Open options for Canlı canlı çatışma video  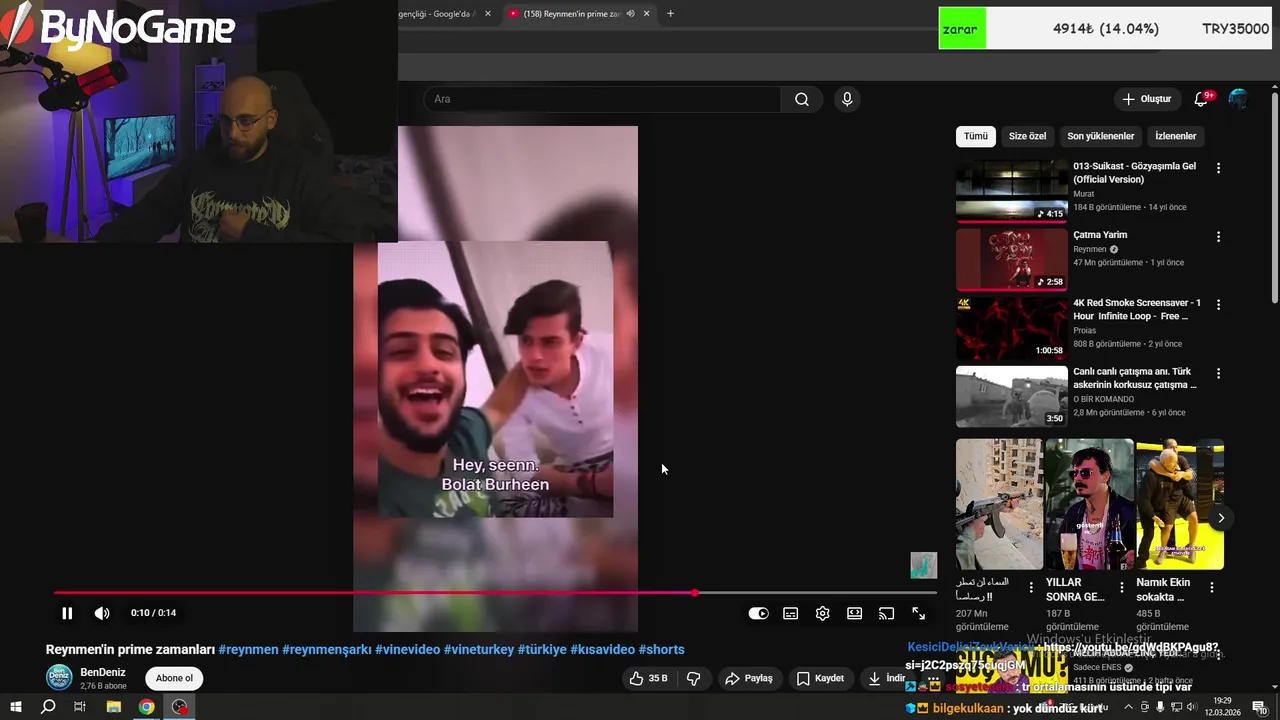pyautogui.click(x=1218, y=373)
